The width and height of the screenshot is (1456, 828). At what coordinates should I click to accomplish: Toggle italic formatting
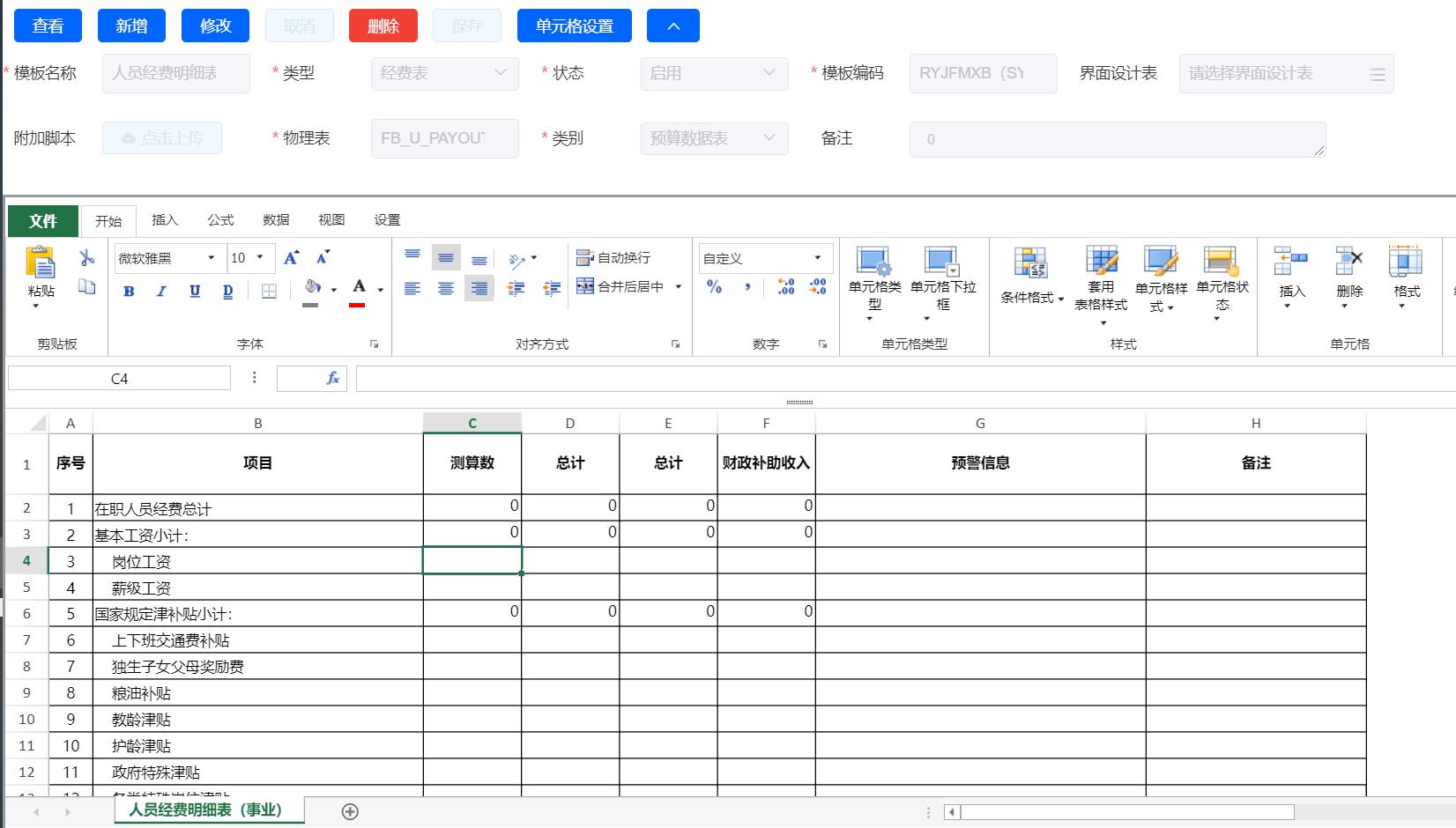[x=161, y=292]
